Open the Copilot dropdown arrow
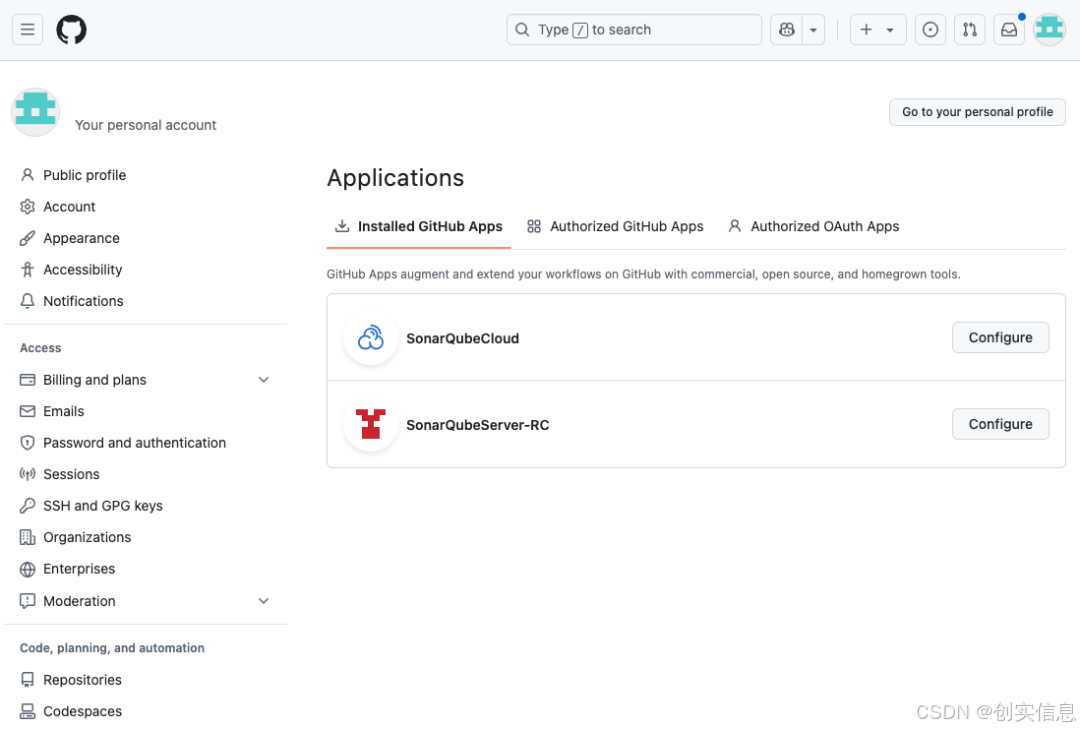 pyautogui.click(x=813, y=30)
